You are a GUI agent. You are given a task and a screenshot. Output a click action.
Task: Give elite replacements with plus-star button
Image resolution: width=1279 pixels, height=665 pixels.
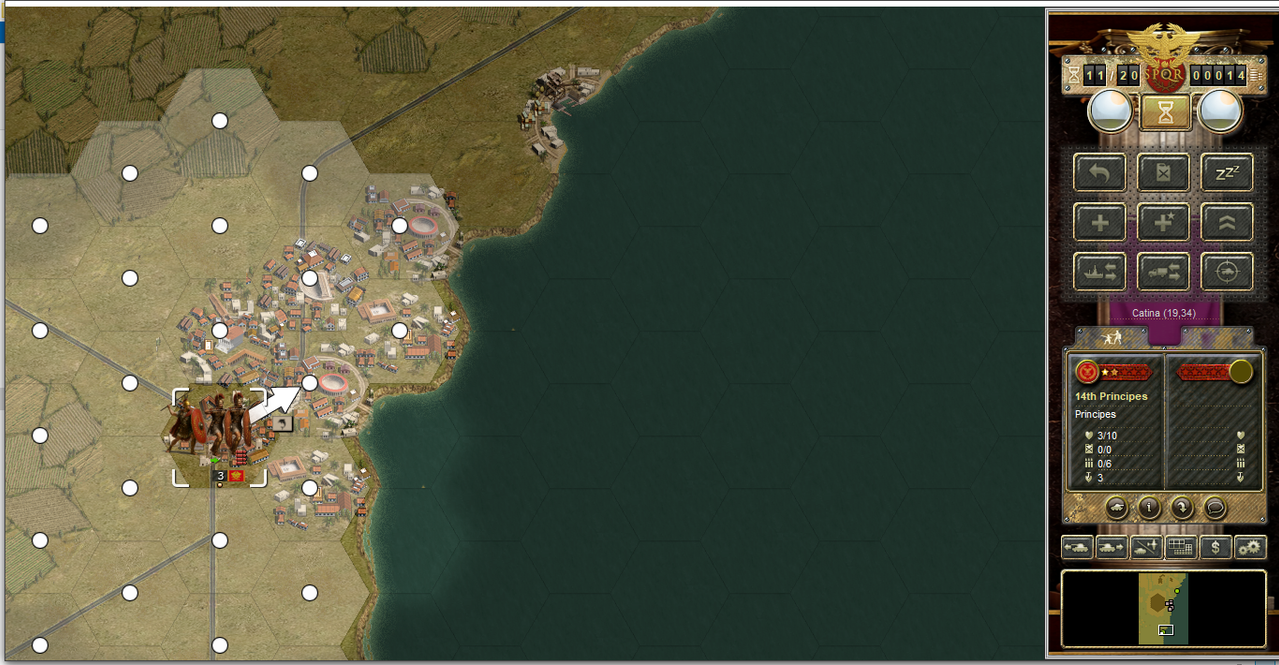point(1163,222)
